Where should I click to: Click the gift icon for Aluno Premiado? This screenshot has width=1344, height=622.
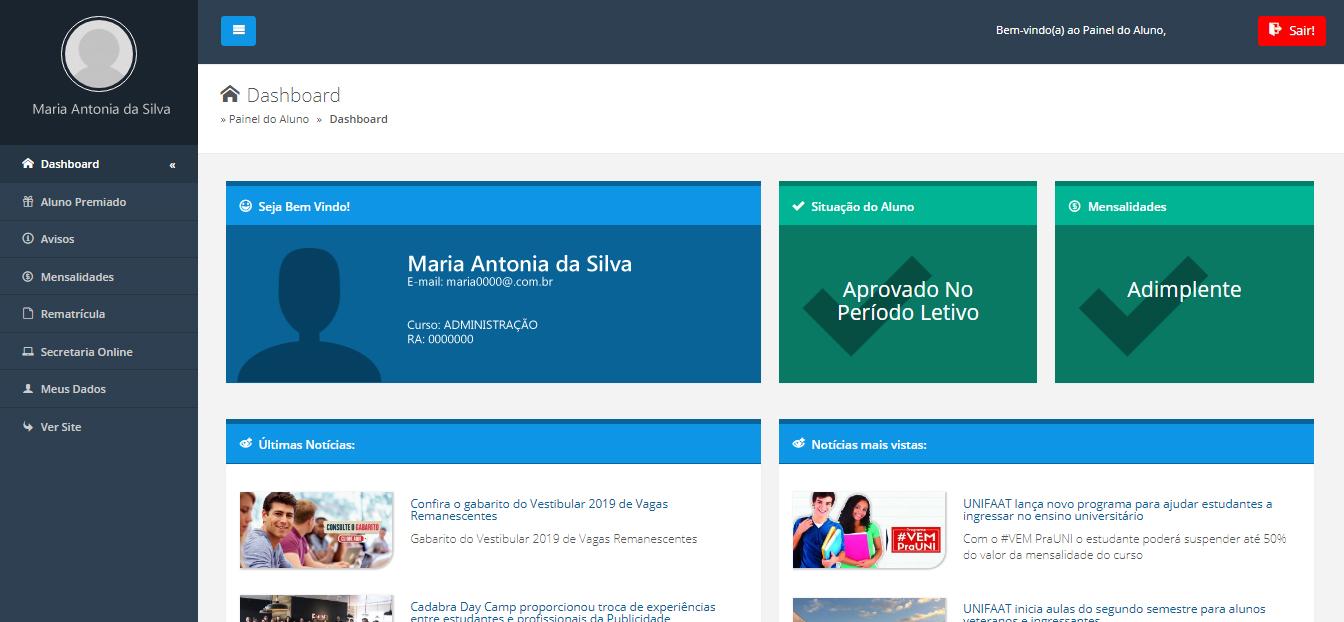[28, 202]
